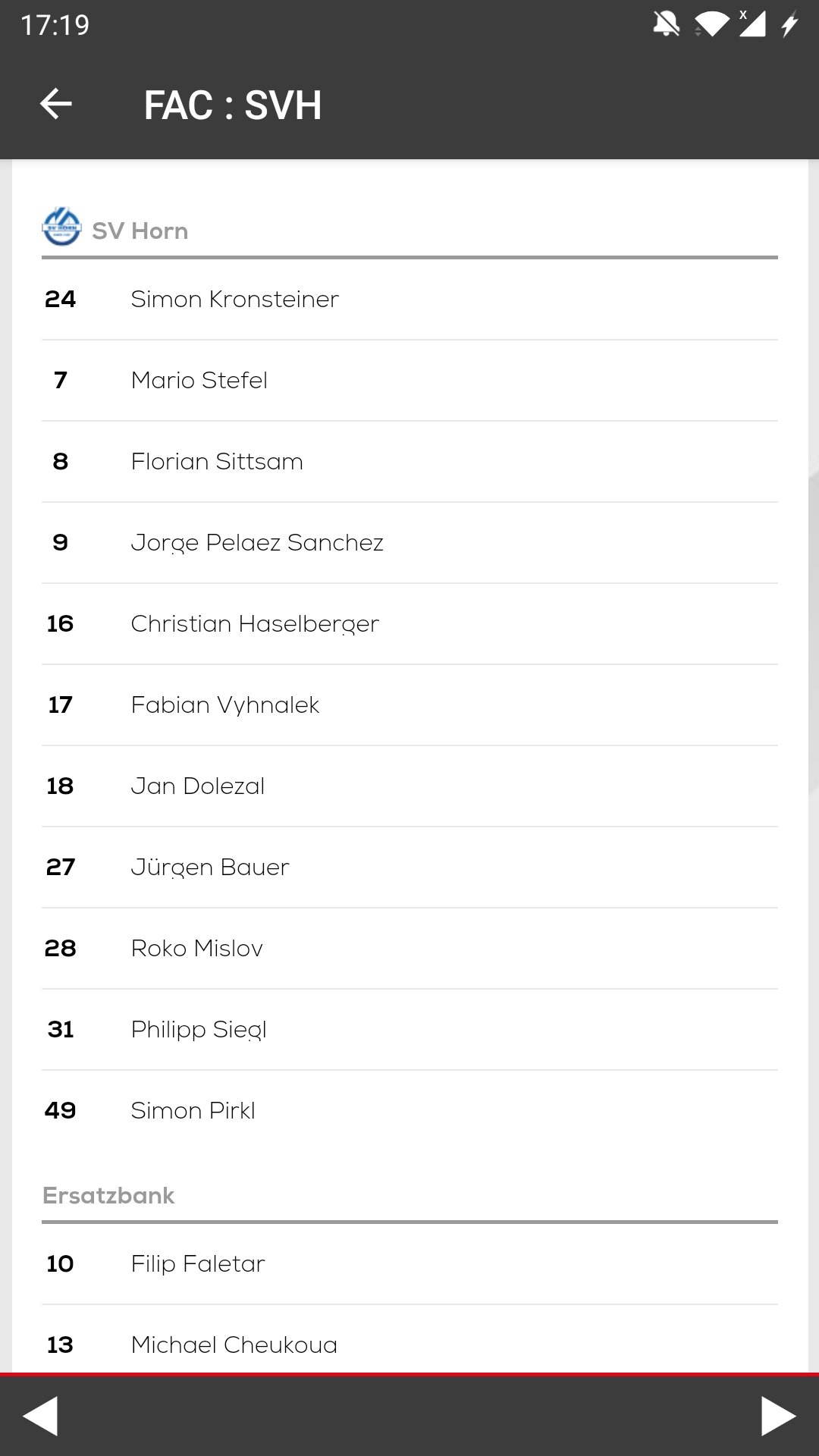Viewport: 819px width, 1456px height.
Task: Tap the Wi-Fi status icon
Action: click(x=711, y=24)
